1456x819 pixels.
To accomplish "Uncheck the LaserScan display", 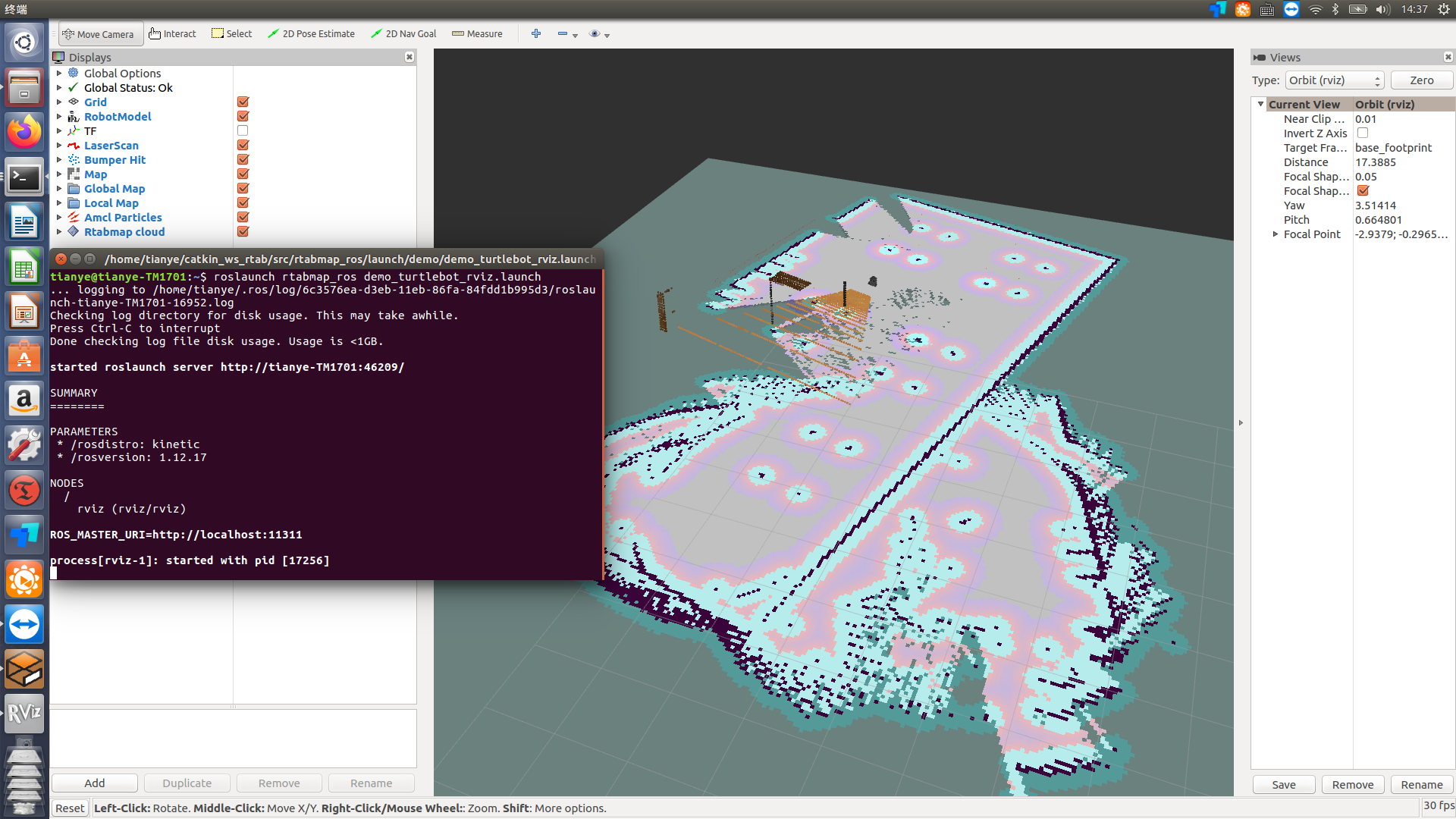I will pos(243,146).
